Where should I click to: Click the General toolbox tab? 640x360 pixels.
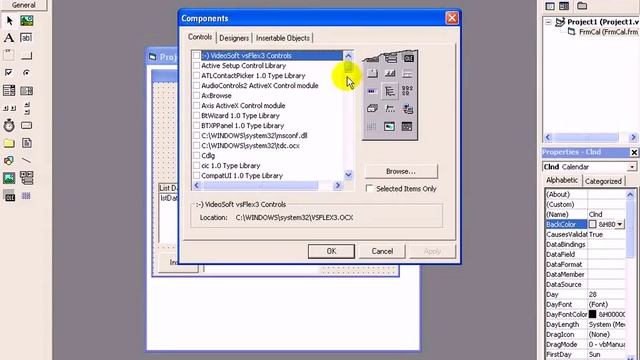[x=23, y=5]
